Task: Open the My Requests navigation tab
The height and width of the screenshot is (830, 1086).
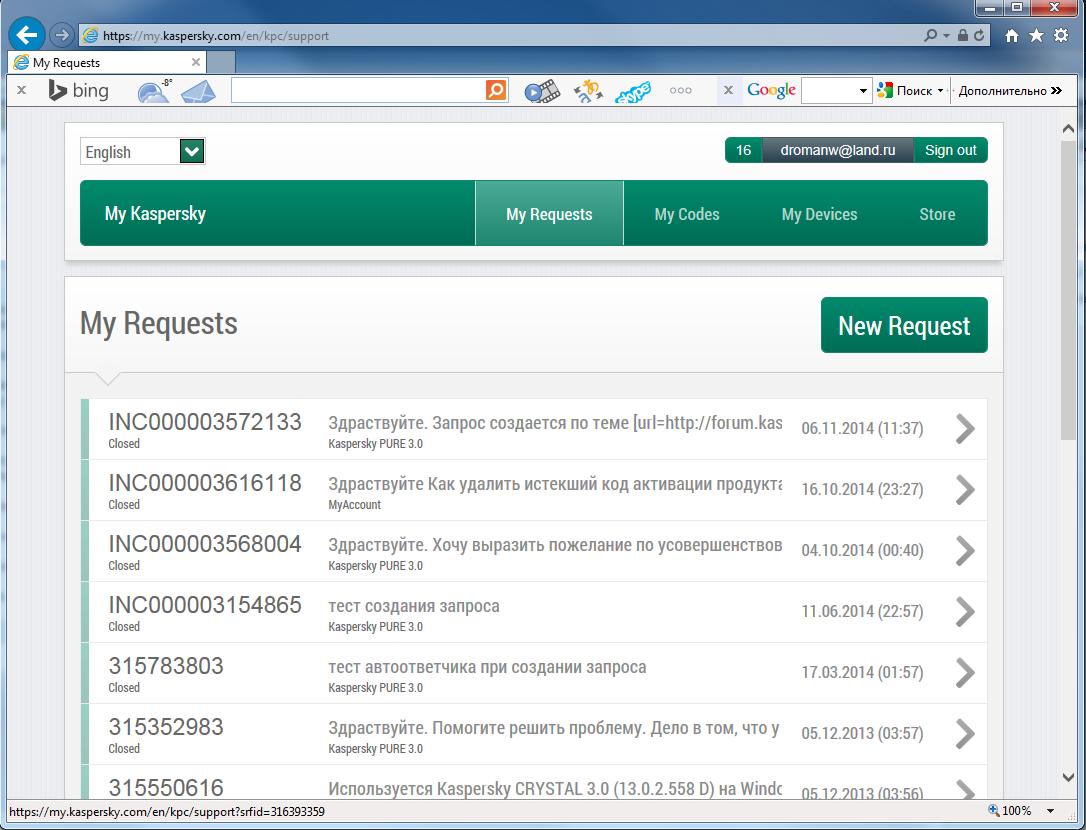Action: point(549,213)
